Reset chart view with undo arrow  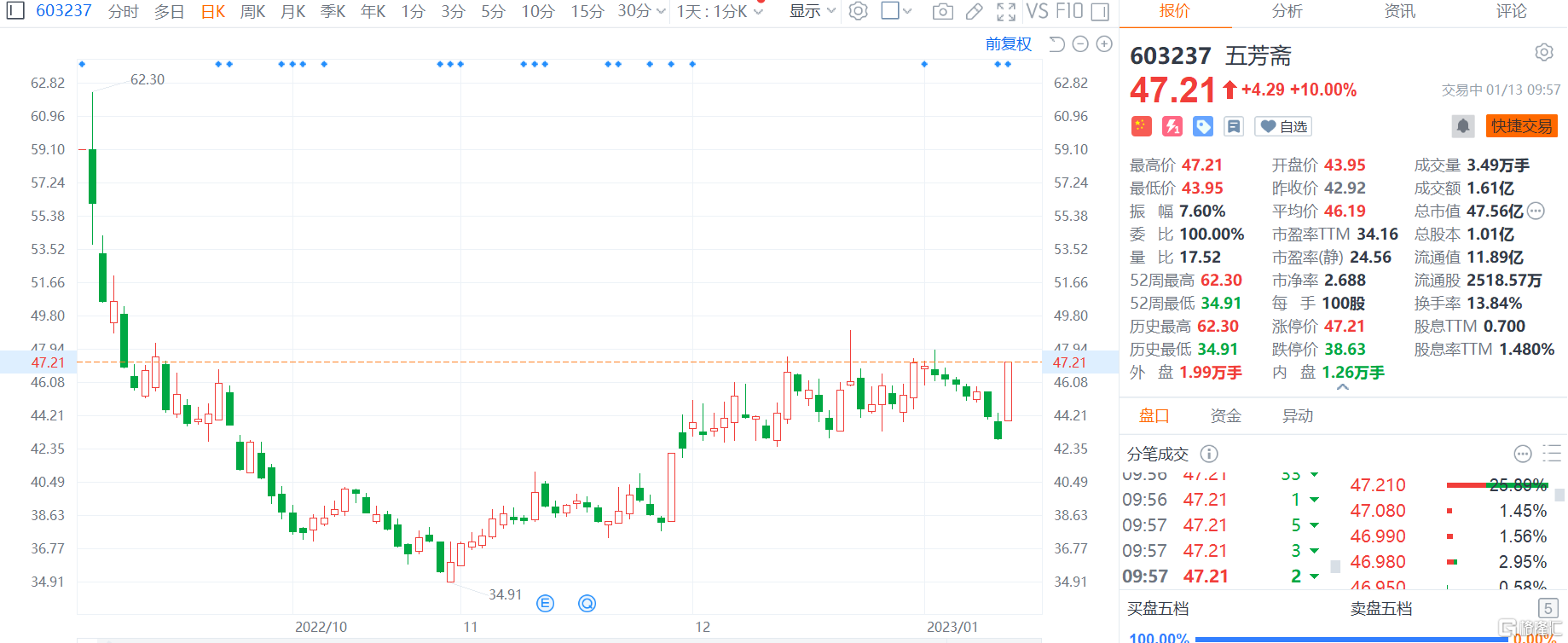1056,44
